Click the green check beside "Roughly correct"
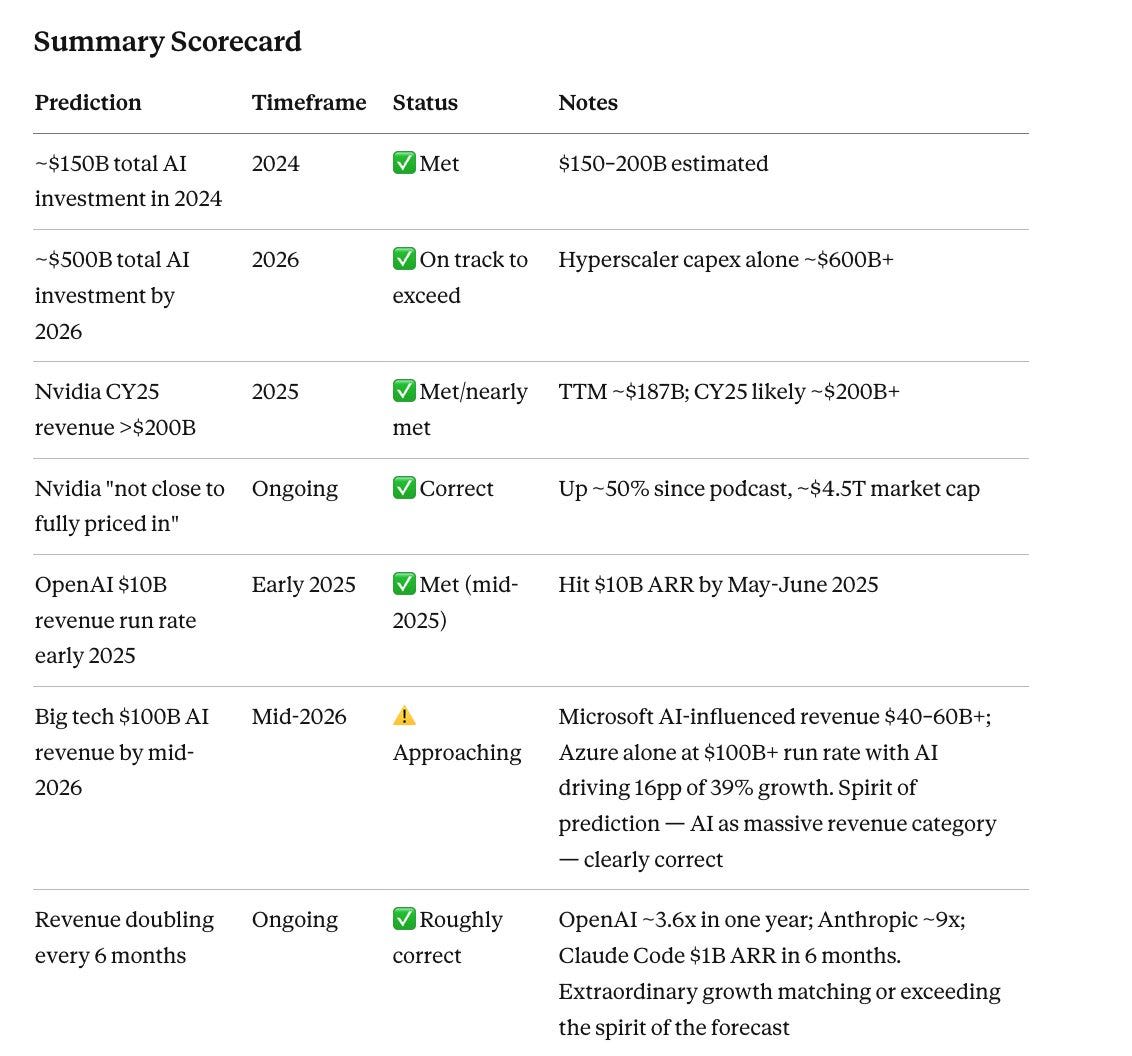Image resolution: width=1132 pixels, height=1056 pixels. [x=404, y=919]
